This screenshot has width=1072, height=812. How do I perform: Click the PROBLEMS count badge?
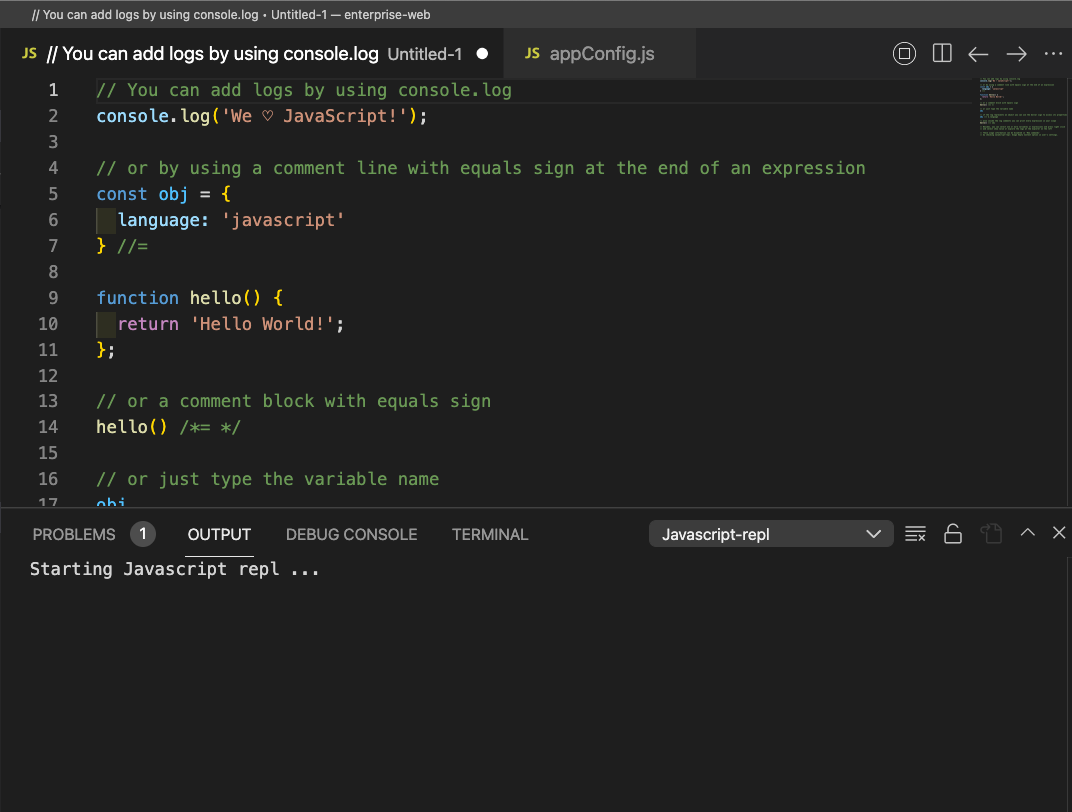tap(142, 534)
